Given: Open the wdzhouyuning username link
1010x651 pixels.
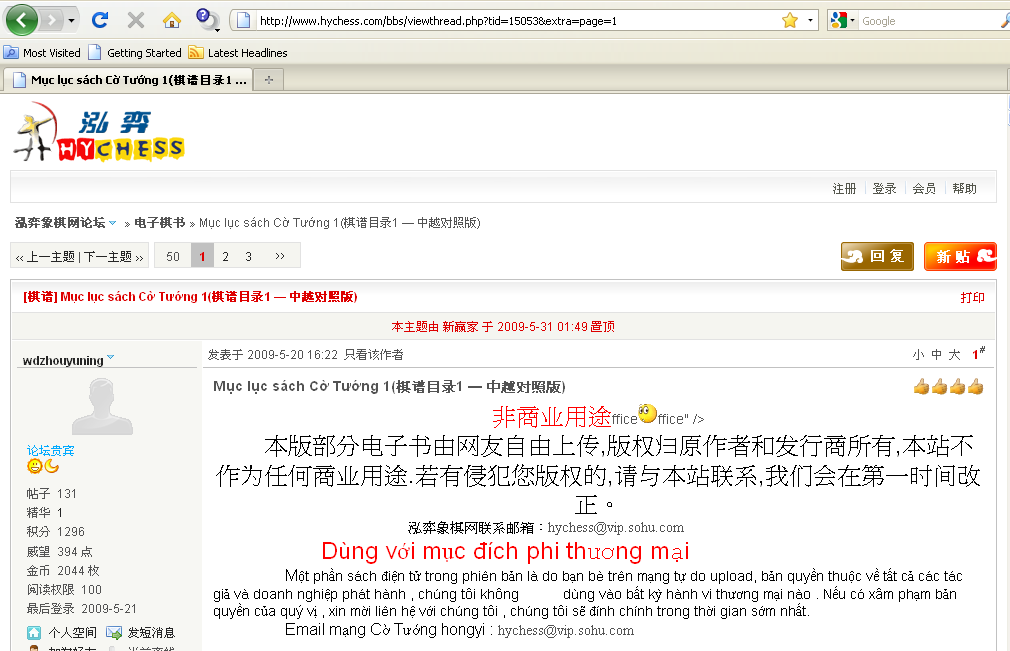Looking at the screenshot, I should click(62, 361).
